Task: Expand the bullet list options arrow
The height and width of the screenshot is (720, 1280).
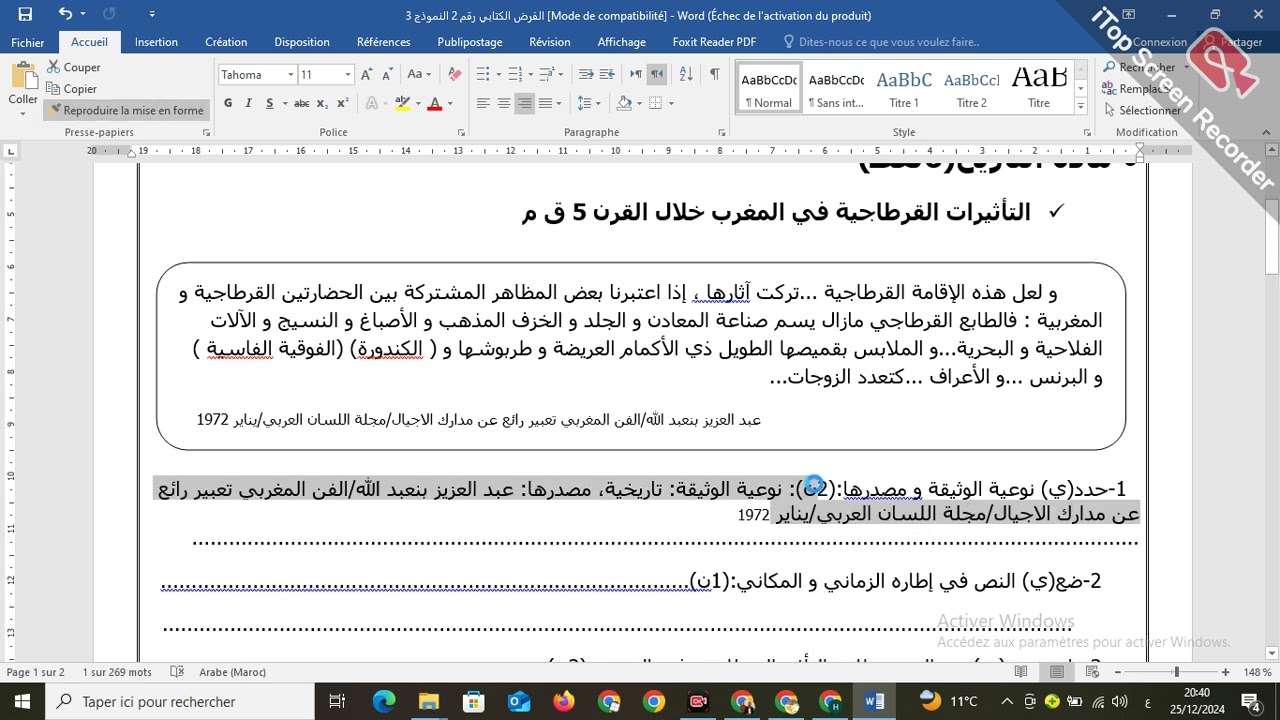Action: tap(497, 75)
